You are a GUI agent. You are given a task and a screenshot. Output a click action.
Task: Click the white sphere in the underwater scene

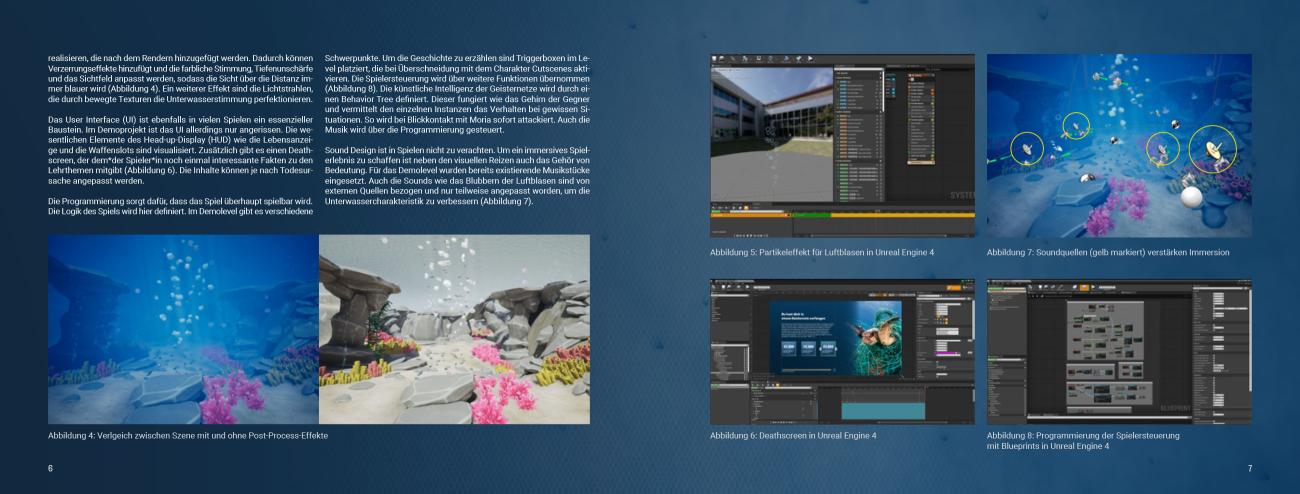(x=1190, y=199)
